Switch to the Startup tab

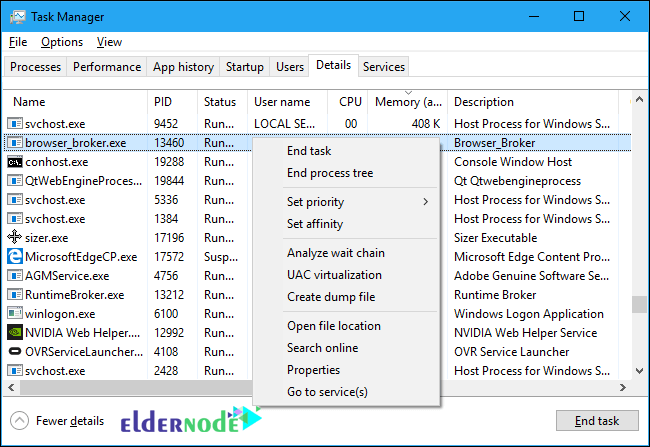click(x=245, y=67)
